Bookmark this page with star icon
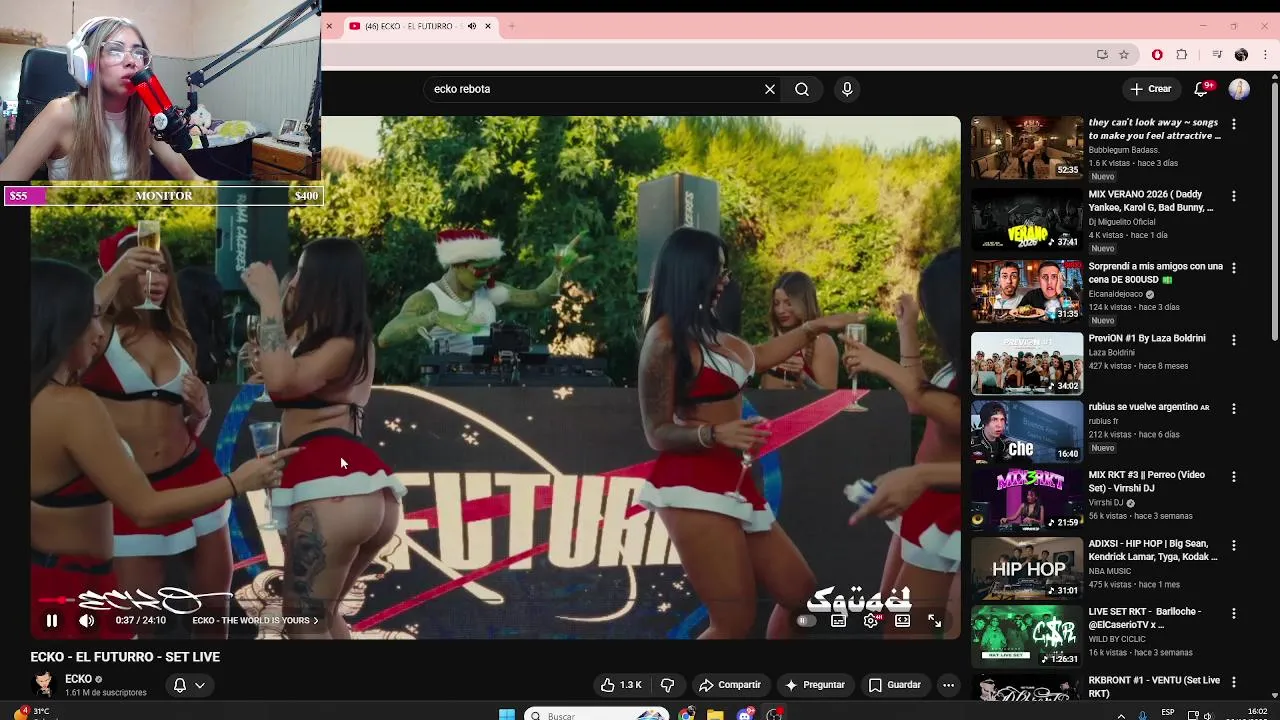Image resolution: width=1280 pixels, height=720 pixels. (1124, 55)
